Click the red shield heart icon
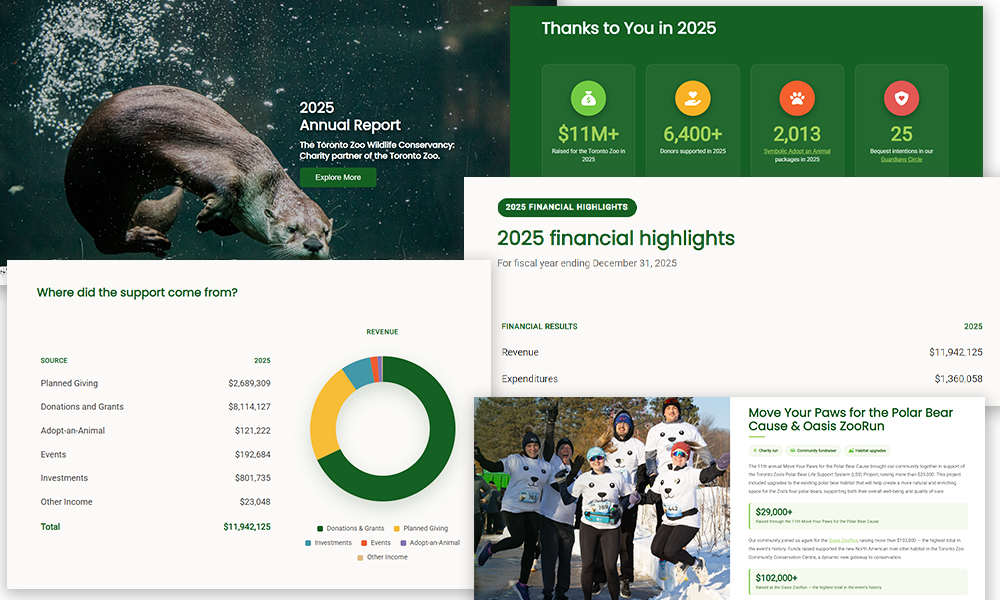Image resolution: width=1000 pixels, height=600 pixels. (x=901, y=98)
